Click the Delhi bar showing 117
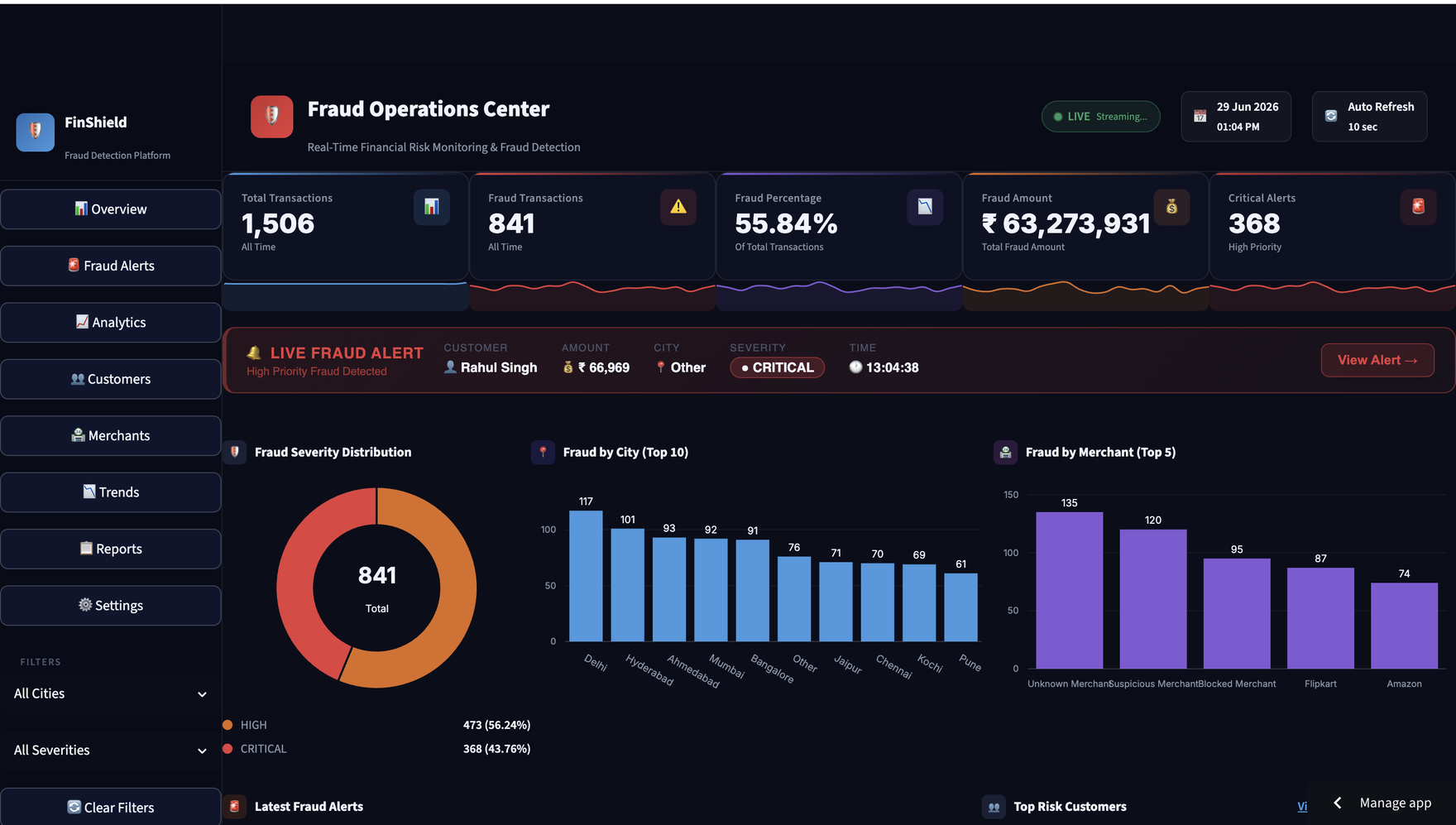The width and height of the screenshot is (1456, 825). (x=586, y=576)
